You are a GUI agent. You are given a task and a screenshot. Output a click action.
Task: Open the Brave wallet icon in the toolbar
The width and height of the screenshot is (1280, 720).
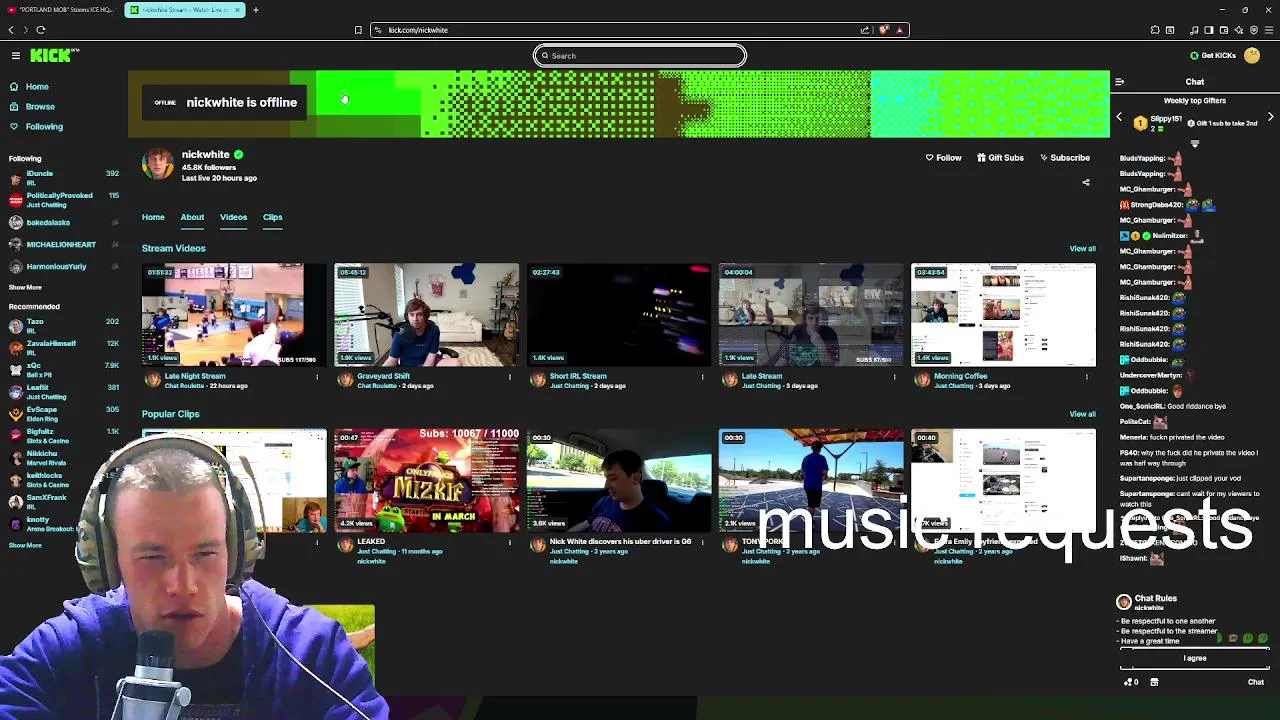(1224, 30)
